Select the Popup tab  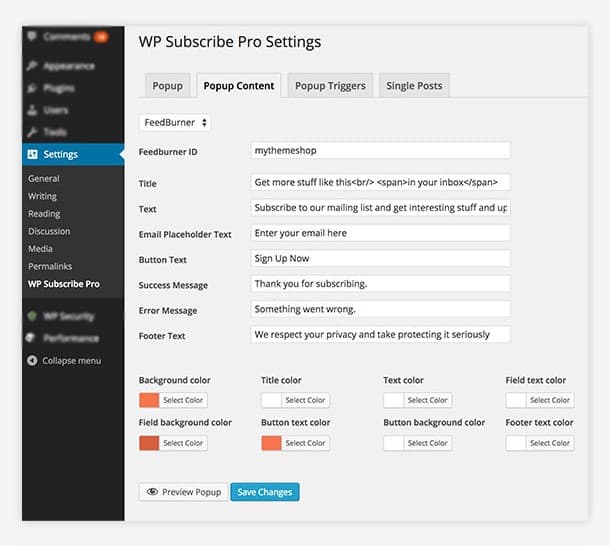tap(167, 86)
